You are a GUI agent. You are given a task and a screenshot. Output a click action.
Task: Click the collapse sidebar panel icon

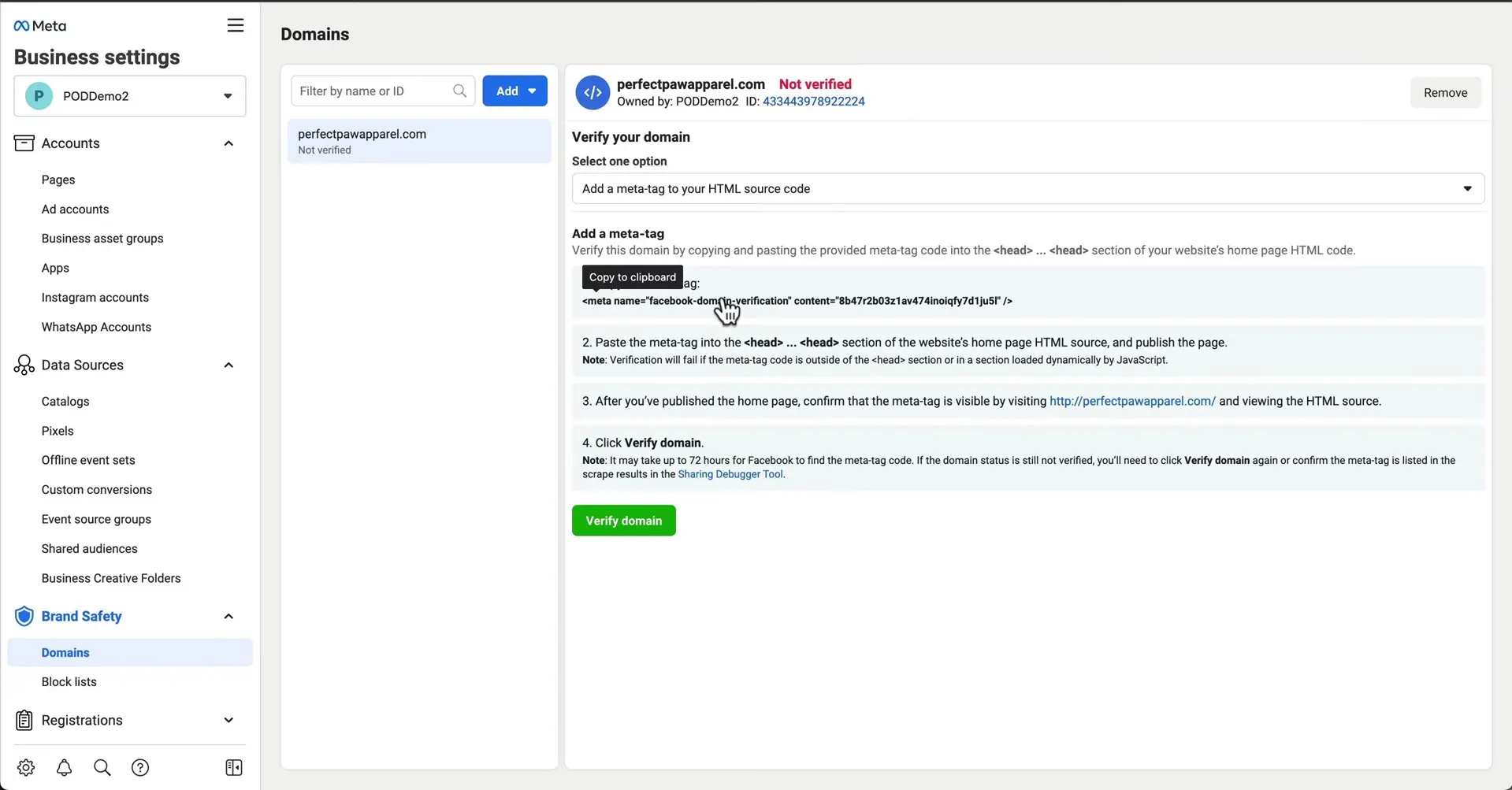coord(234,767)
